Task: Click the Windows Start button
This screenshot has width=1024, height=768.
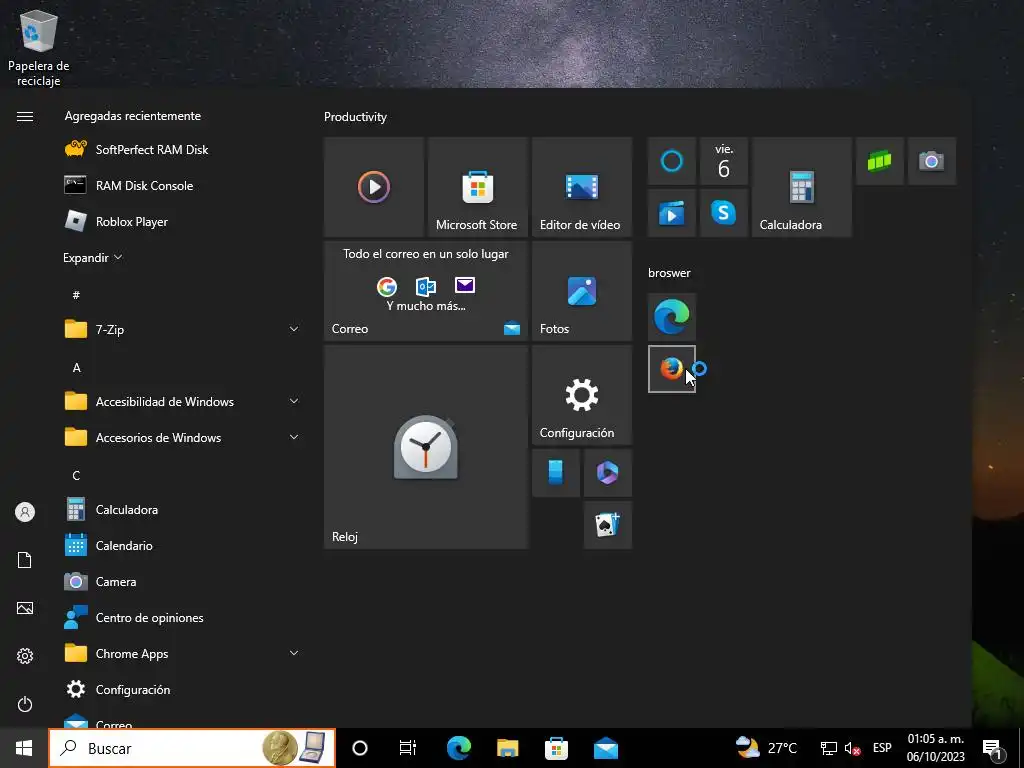Action: coord(24,748)
